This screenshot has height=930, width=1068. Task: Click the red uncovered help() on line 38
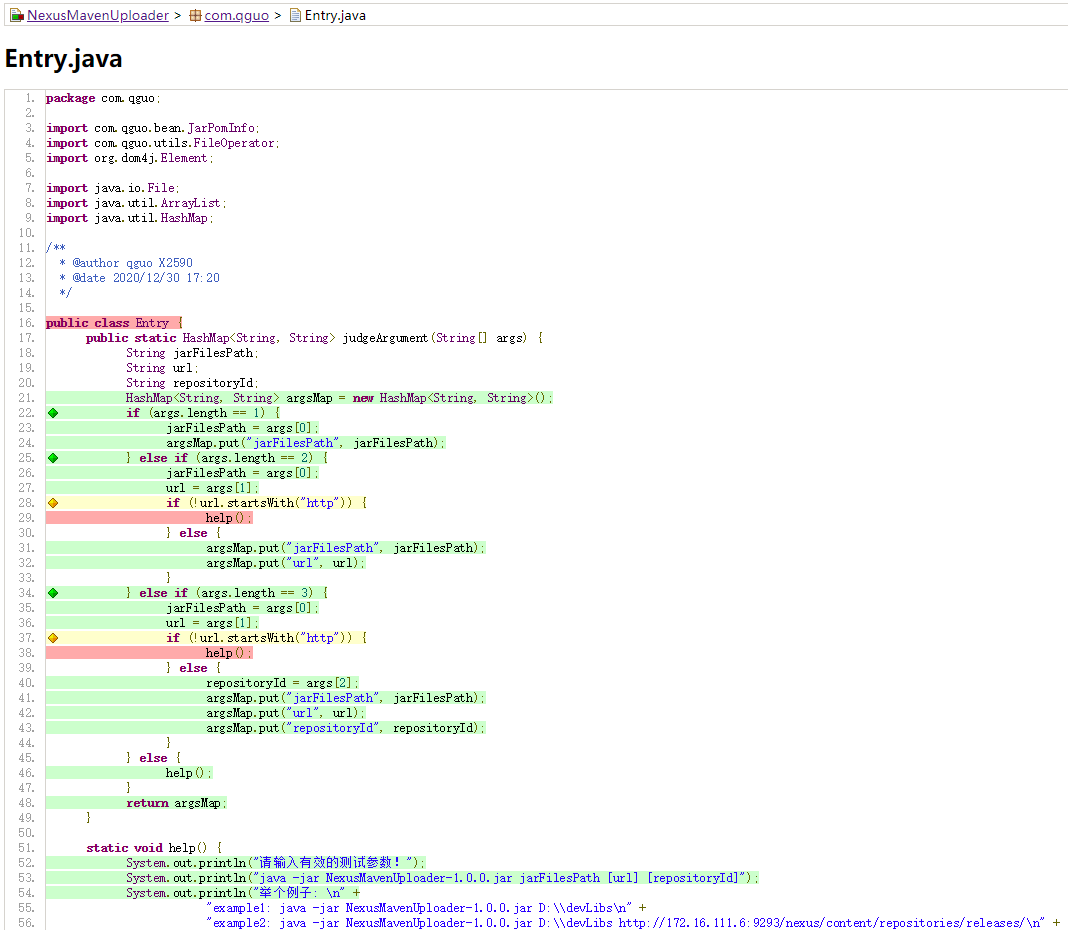pyautogui.click(x=228, y=653)
